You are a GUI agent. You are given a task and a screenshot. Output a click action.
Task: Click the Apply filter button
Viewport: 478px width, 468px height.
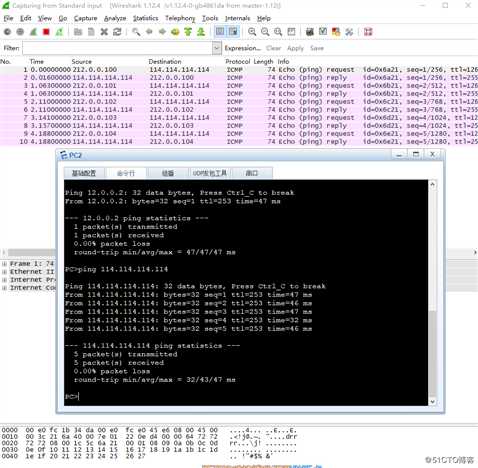(x=295, y=48)
